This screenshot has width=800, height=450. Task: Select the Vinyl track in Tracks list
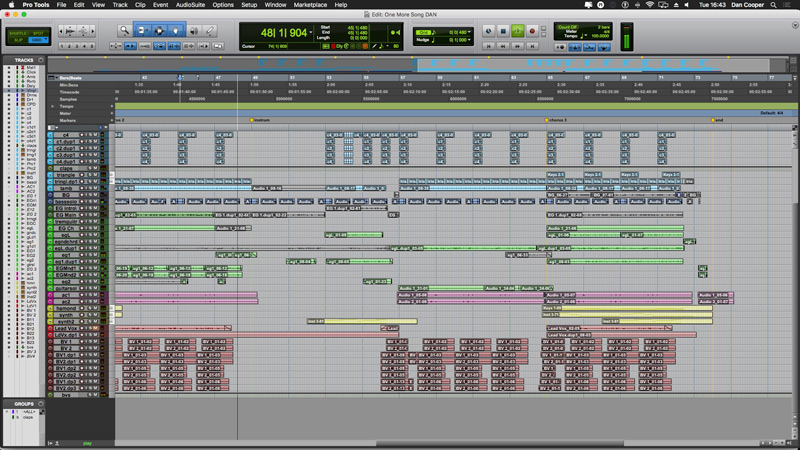click(x=31, y=90)
